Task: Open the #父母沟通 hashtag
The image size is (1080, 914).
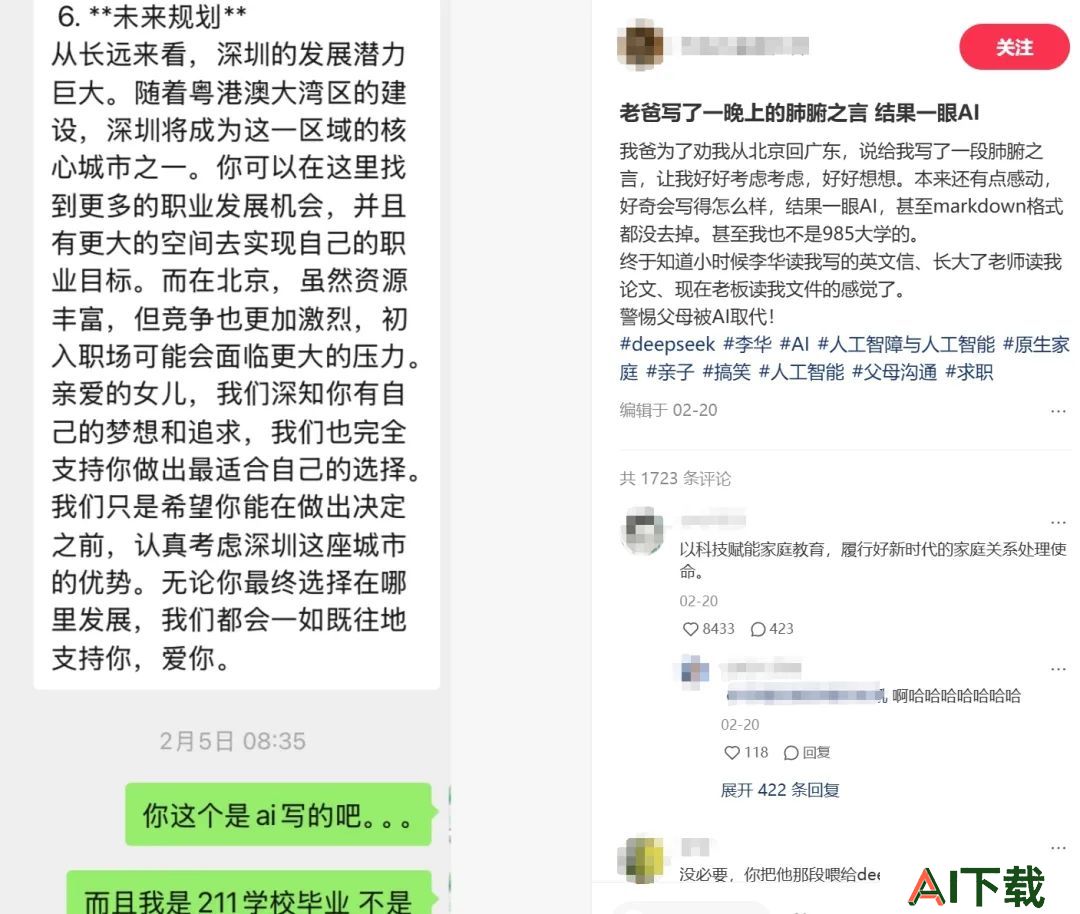Action: pyautogui.click(x=894, y=373)
